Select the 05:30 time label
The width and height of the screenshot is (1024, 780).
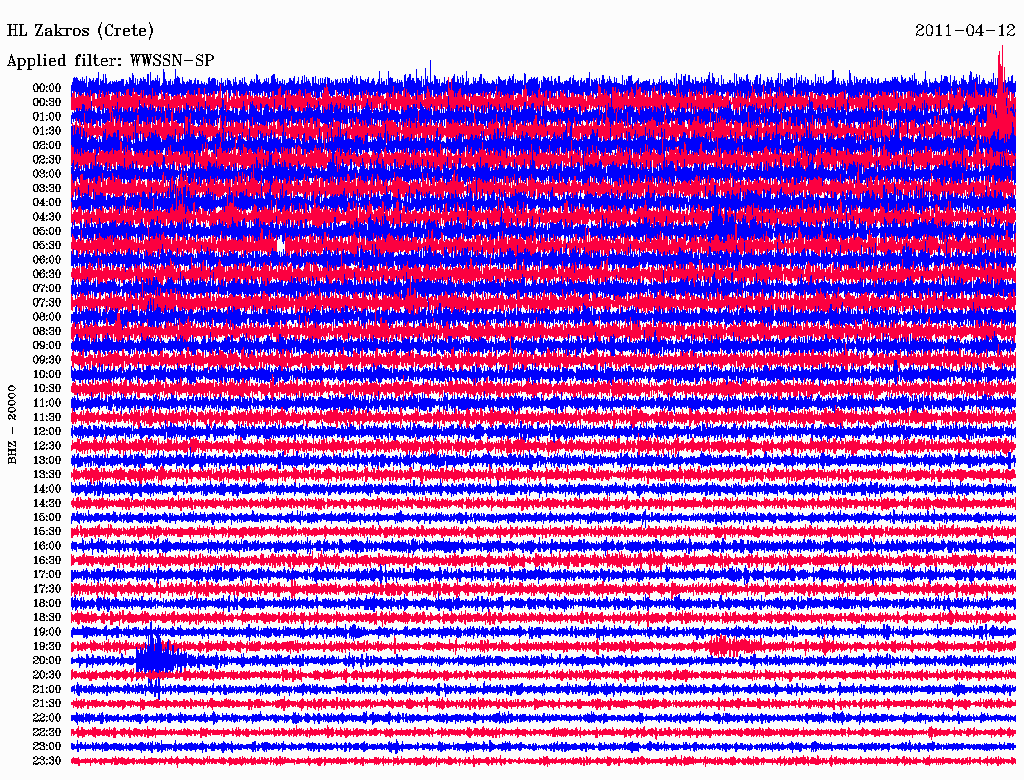47,245
